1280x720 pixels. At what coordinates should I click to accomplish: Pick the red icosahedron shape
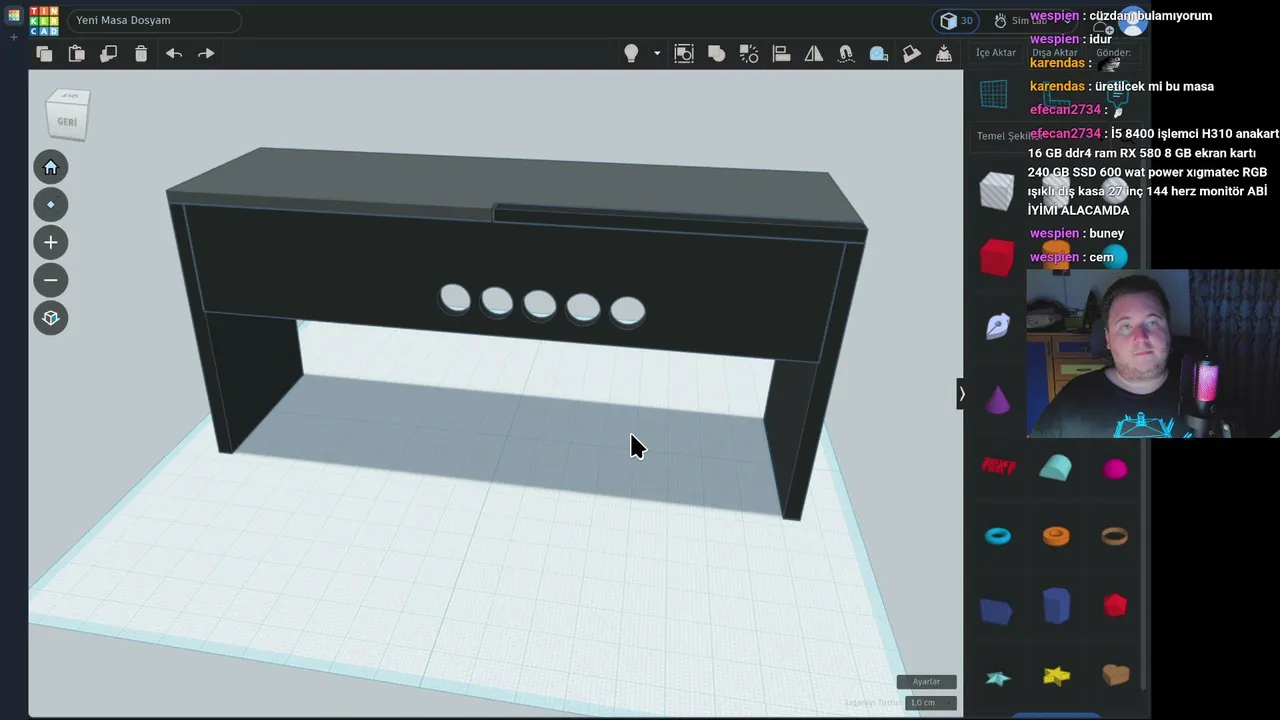[x=1115, y=606]
